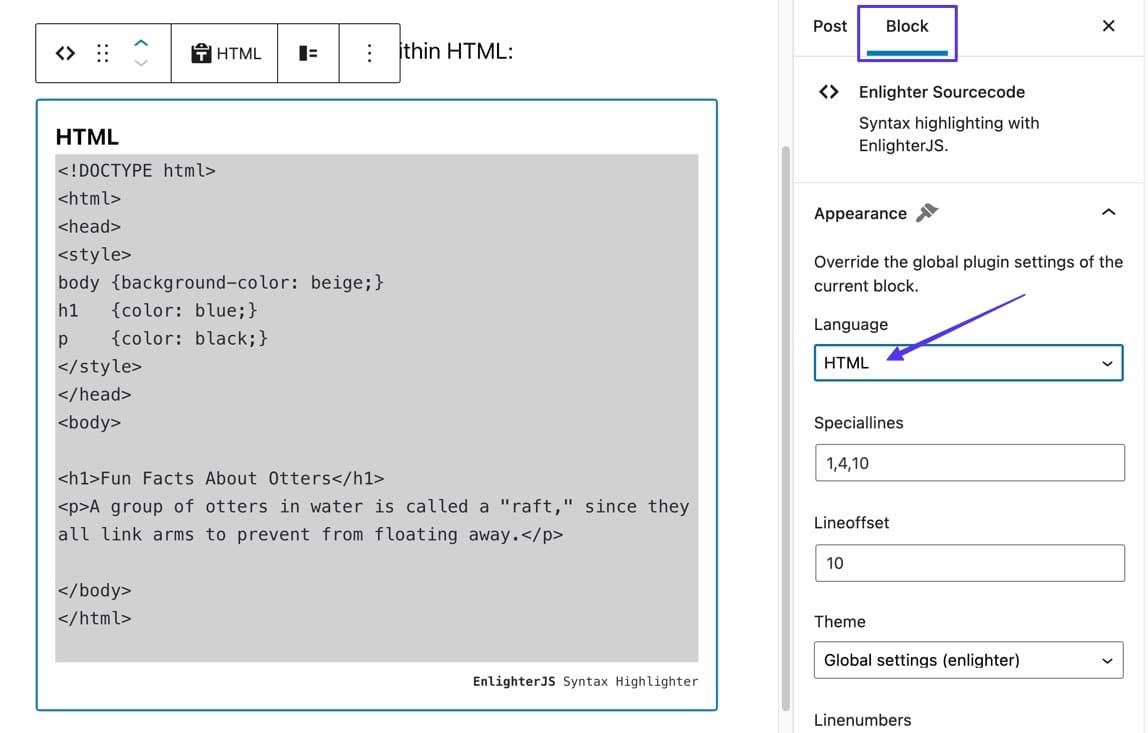Collapse the Appearance section
Screen dimensions: 1148x733
tap(1108, 212)
